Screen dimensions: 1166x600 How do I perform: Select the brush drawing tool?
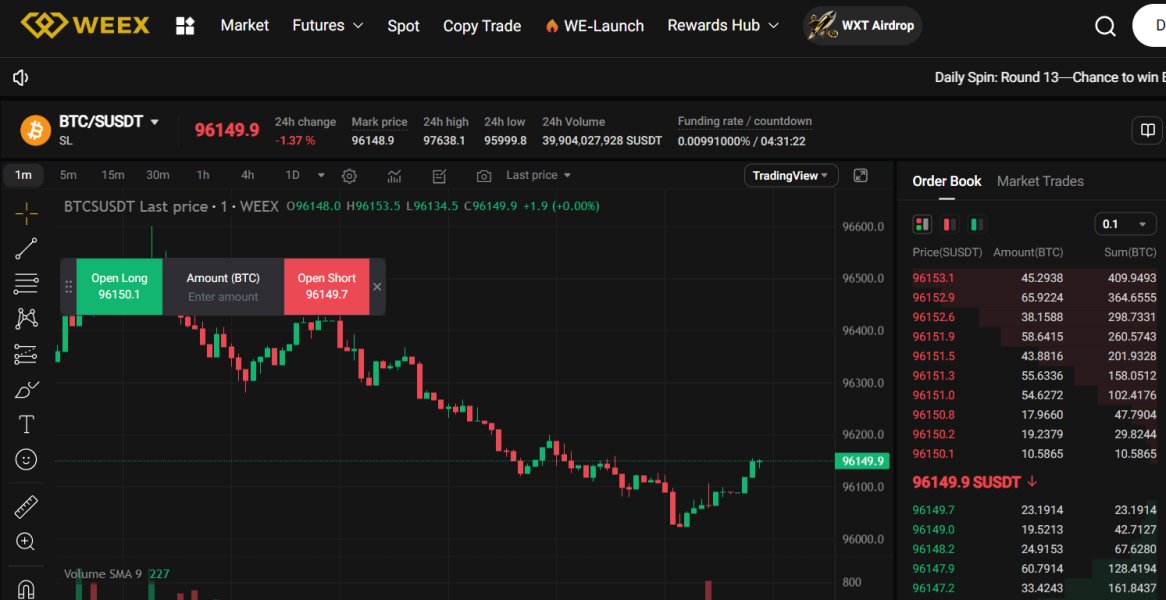[x=26, y=389]
